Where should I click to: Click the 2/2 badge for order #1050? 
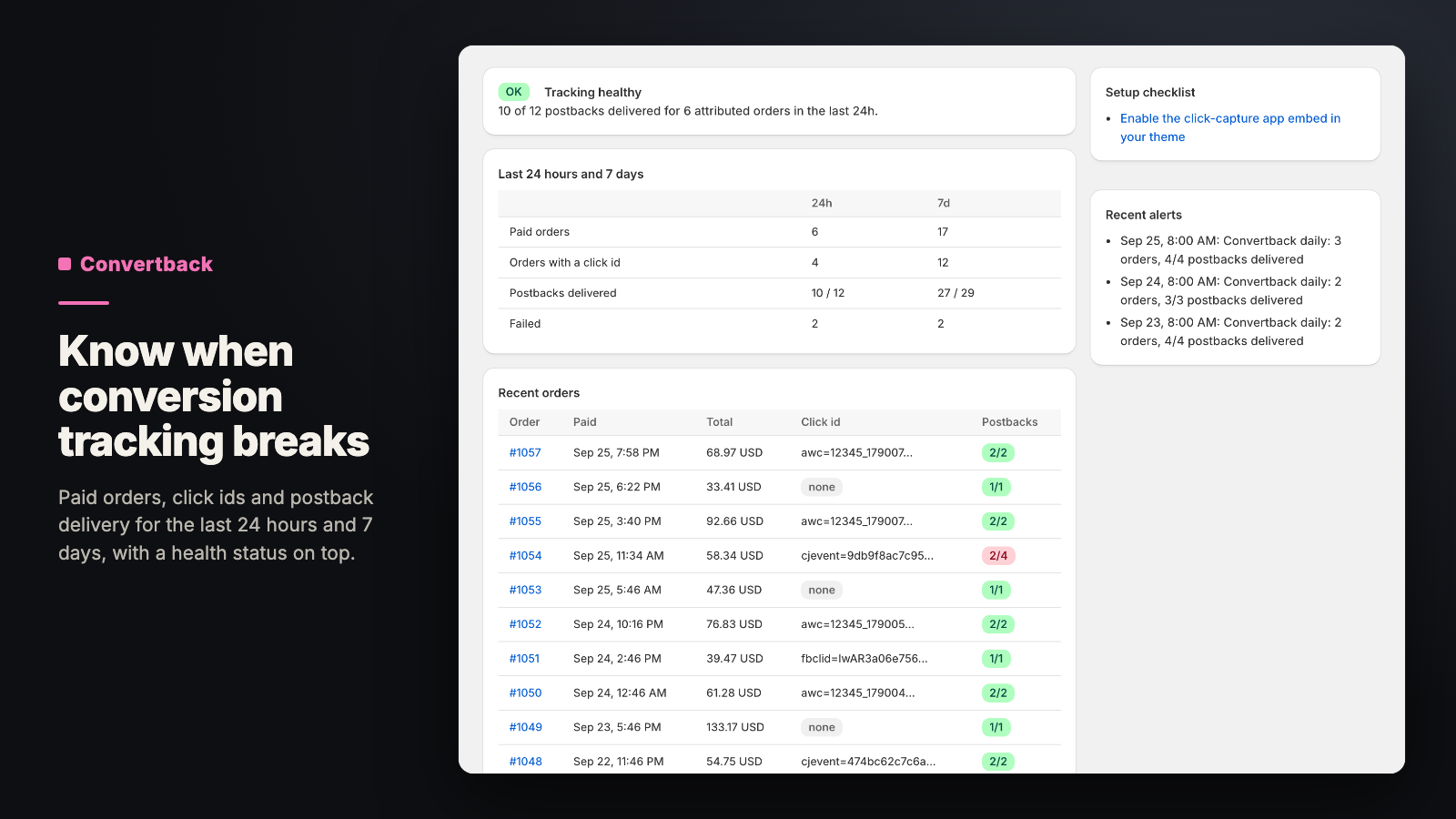click(x=998, y=693)
